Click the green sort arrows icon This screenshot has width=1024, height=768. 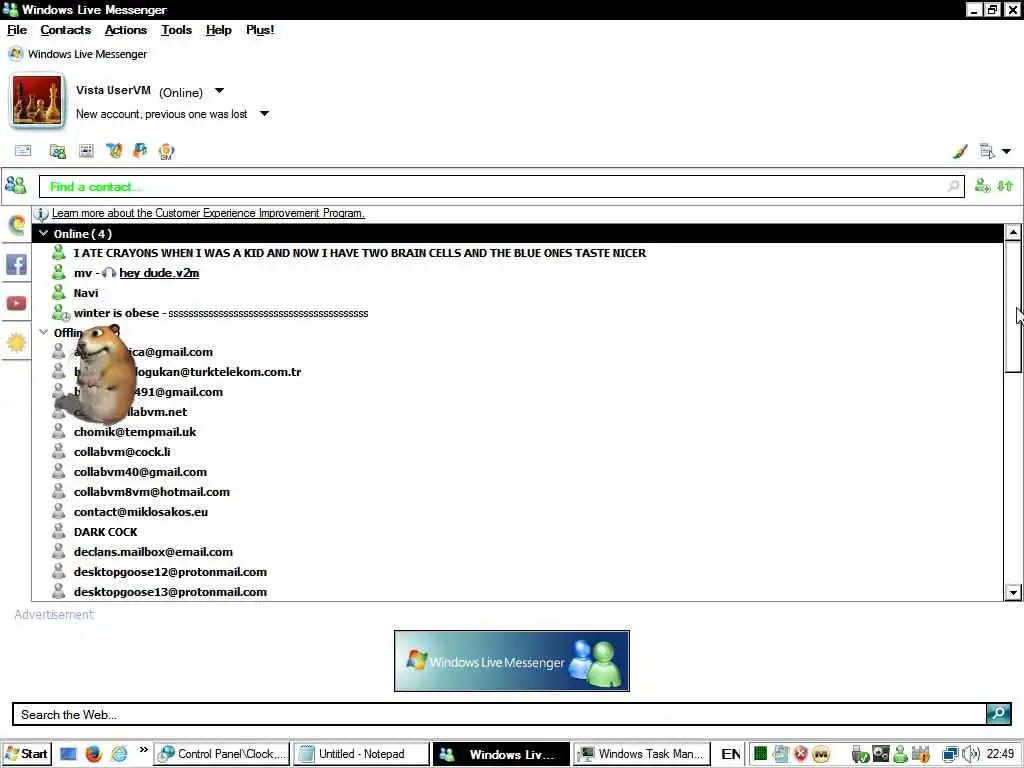click(1005, 186)
